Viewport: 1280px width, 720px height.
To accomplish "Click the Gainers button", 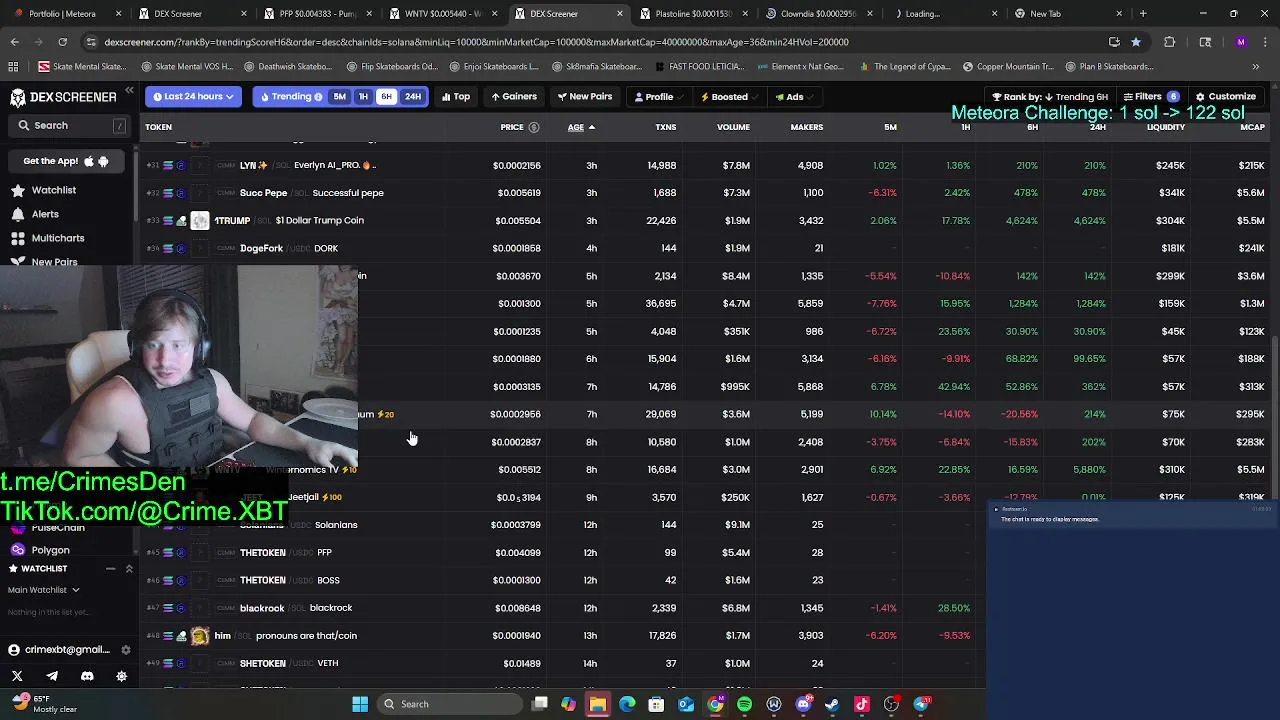I will pos(514,97).
